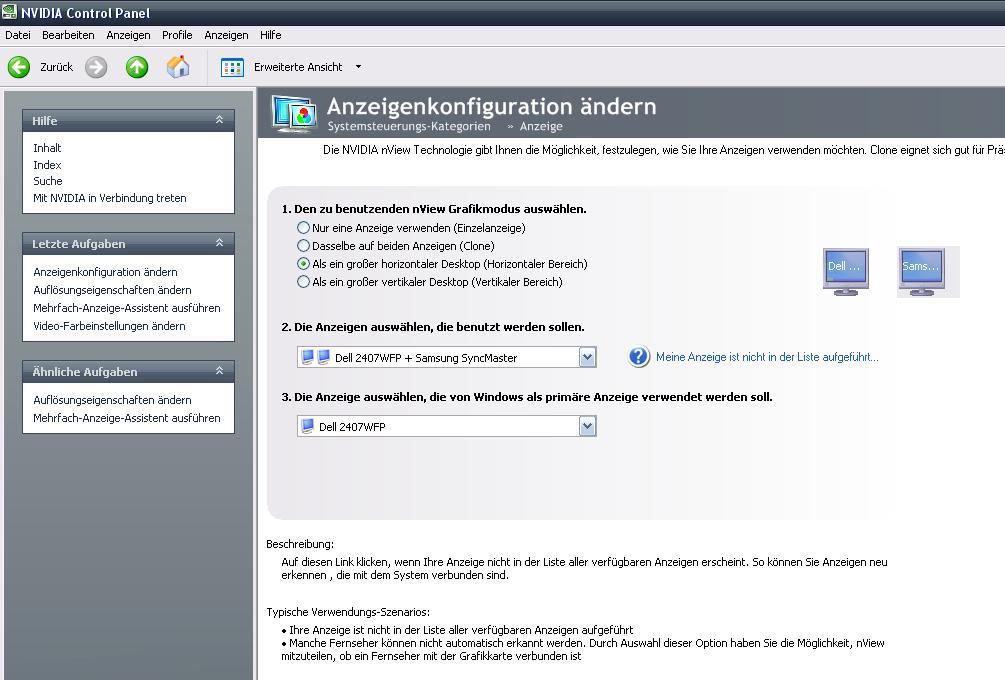Open the Profile menu
1005x680 pixels.
[177, 35]
